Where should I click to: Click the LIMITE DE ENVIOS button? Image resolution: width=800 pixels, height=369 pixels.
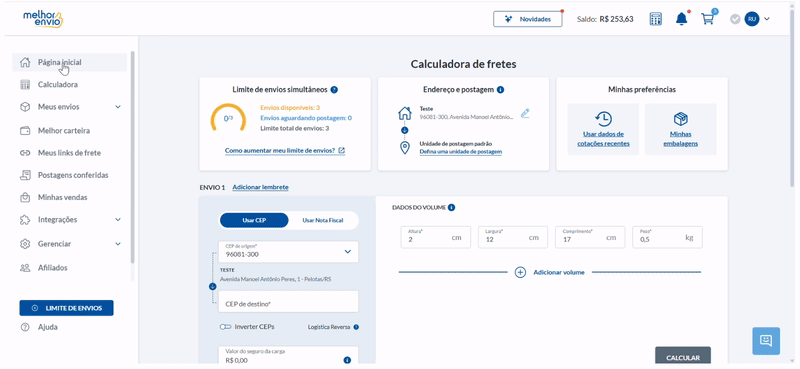point(66,308)
